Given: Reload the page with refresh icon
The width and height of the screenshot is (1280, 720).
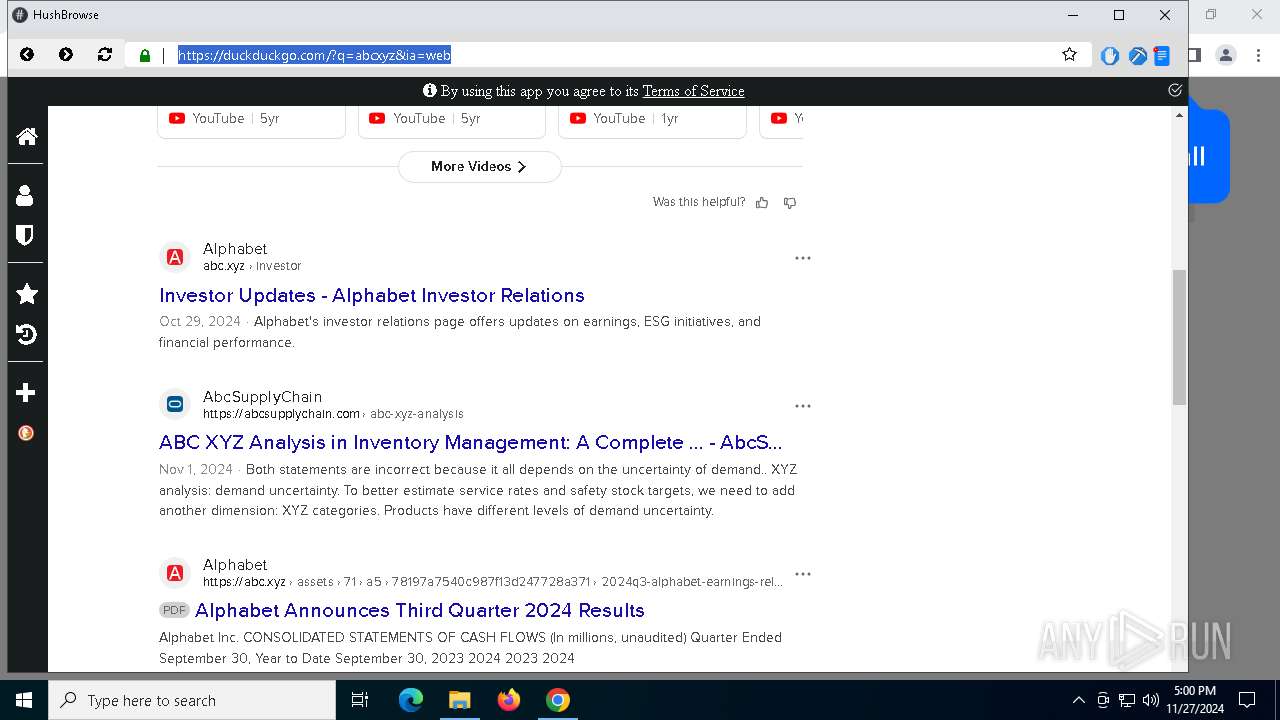Looking at the screenshot, I should pos(105,55).
